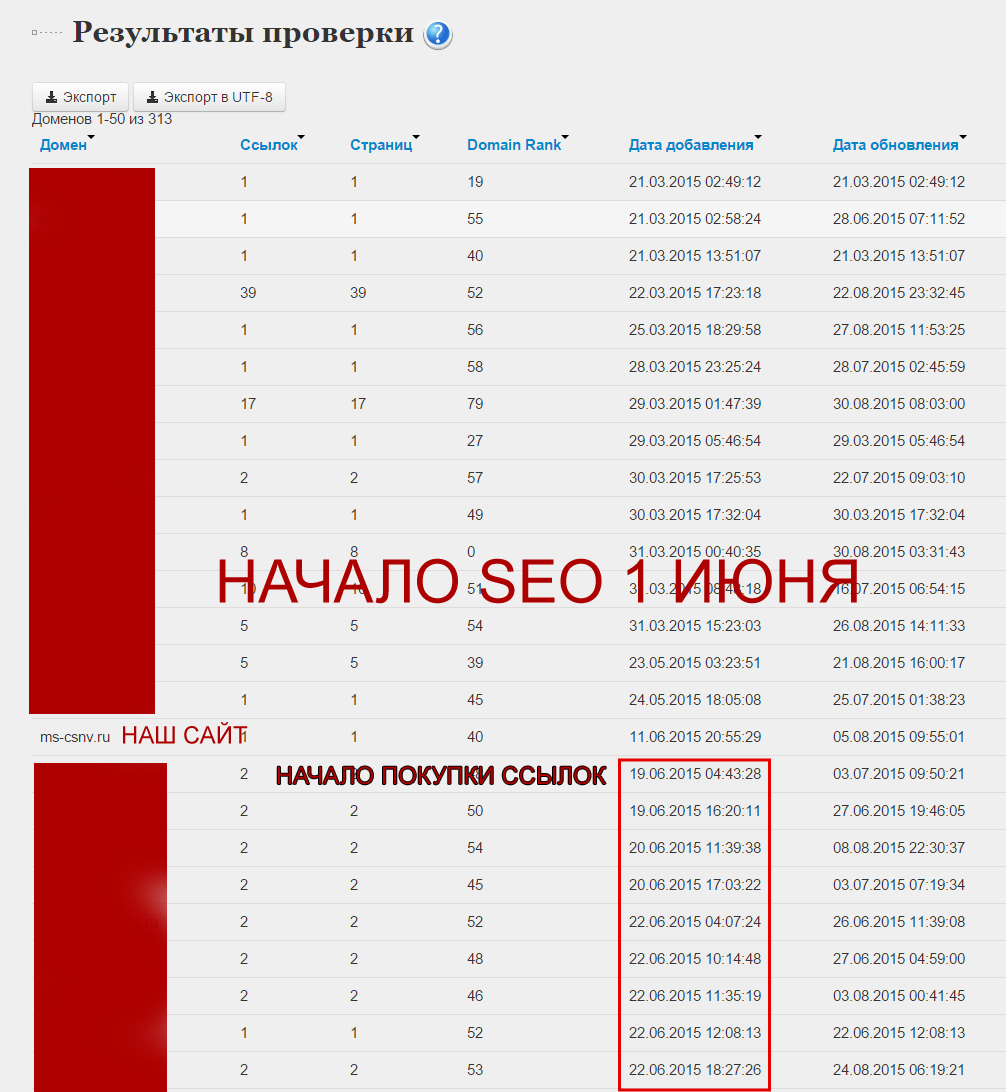Sort table by Ссылок column header
The image size is (1006, 1092).
[x=269, y=145]
